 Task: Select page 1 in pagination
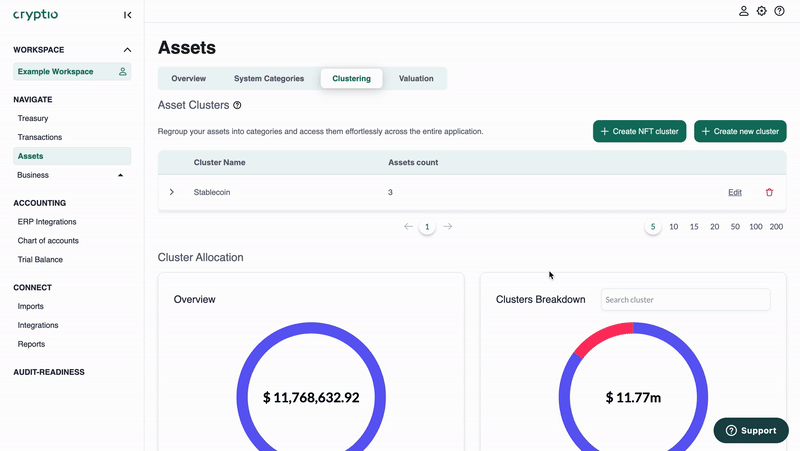427,227
